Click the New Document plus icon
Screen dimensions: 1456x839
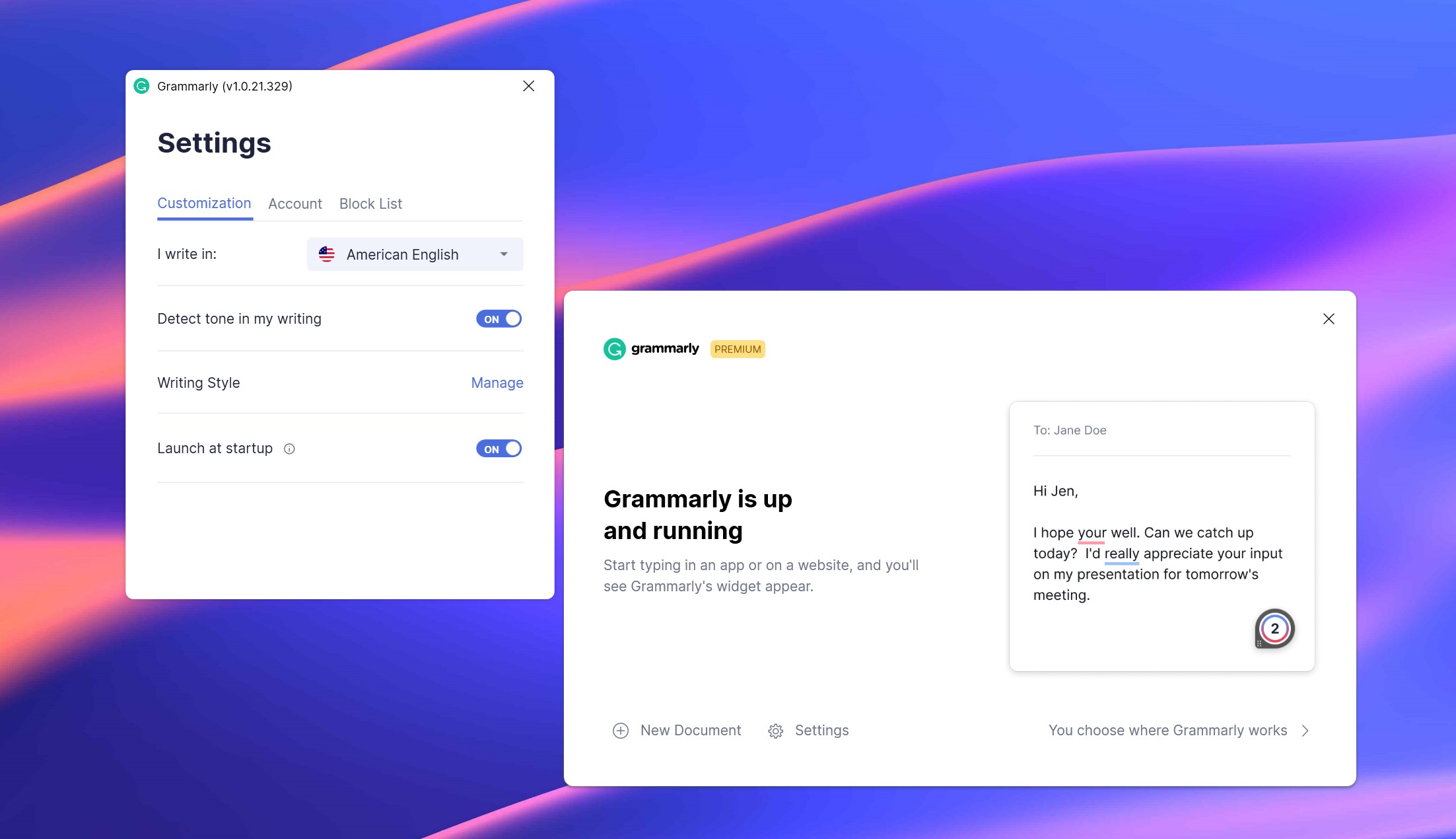coord(620,730)
